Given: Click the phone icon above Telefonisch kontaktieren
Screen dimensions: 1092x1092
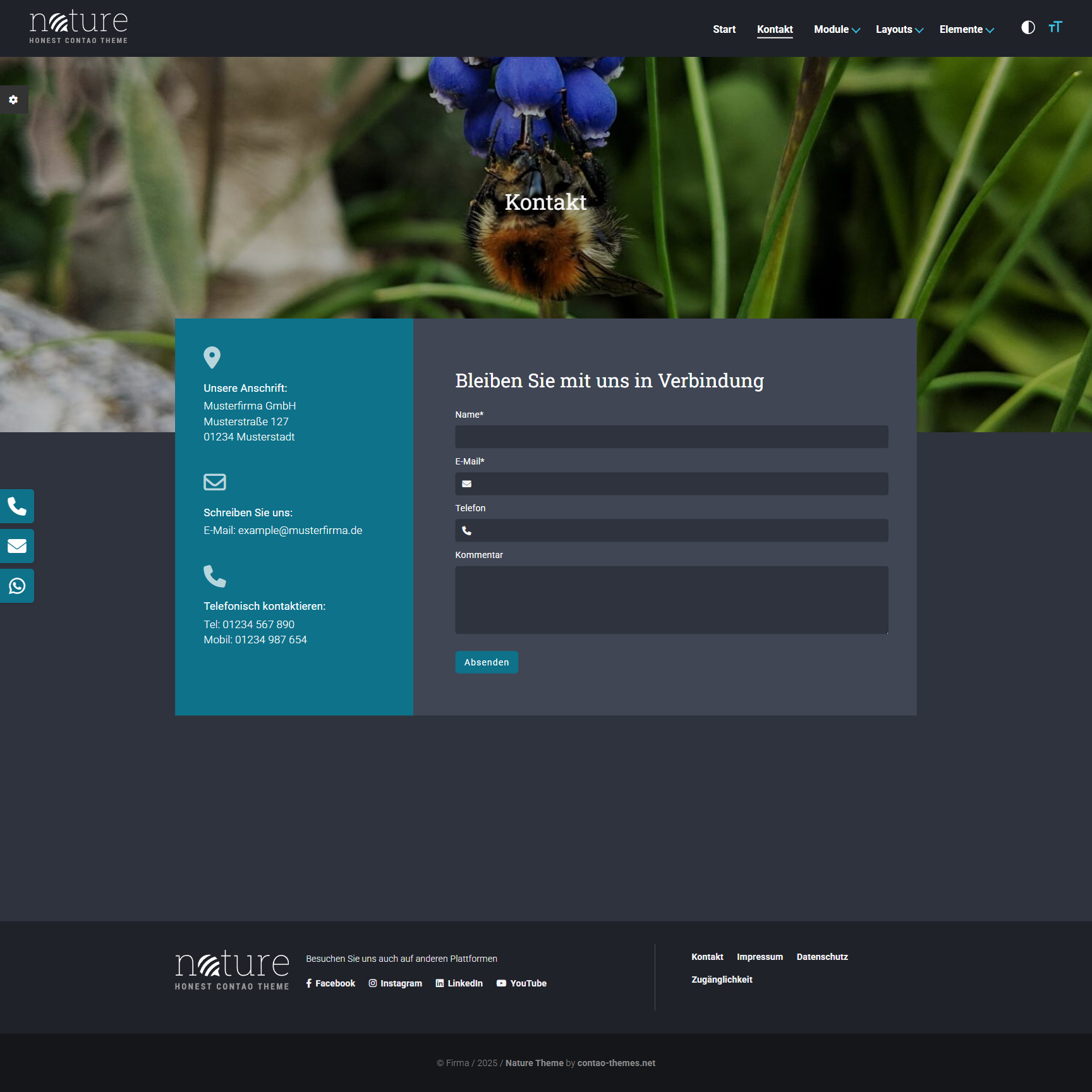Looking at the screenshot, I should pyautogui.click(x=215, y=576).
